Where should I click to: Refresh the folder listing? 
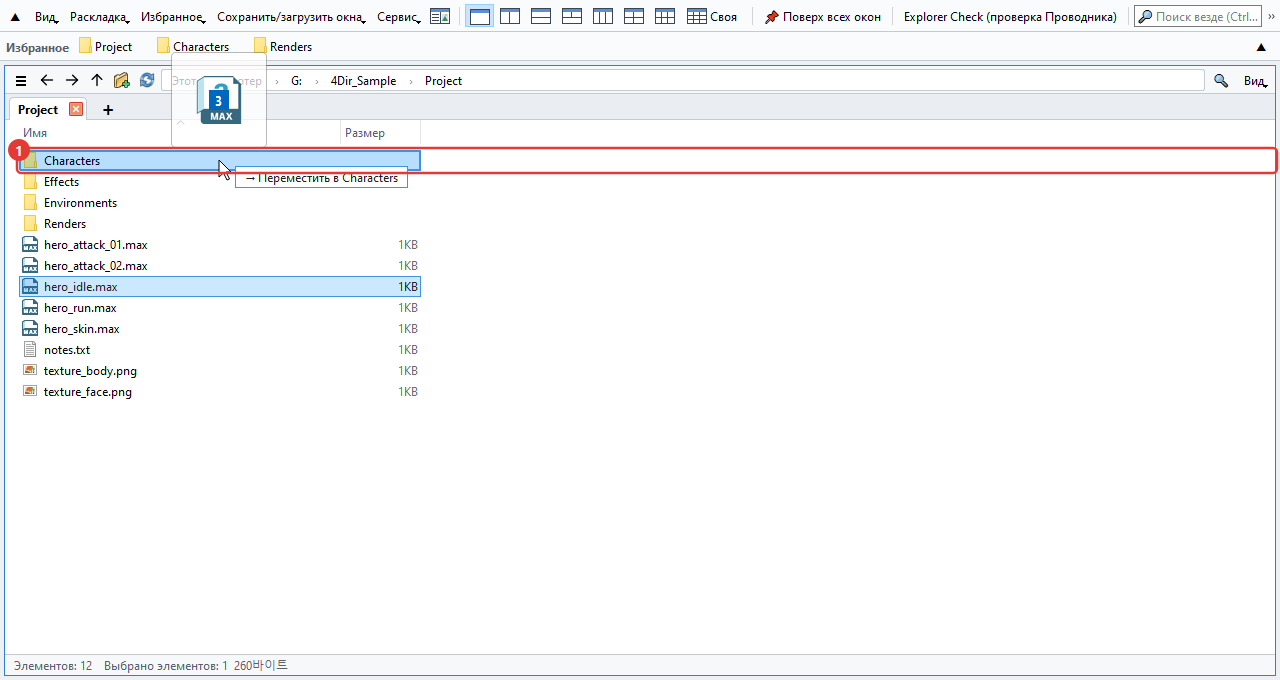(147, 81)
